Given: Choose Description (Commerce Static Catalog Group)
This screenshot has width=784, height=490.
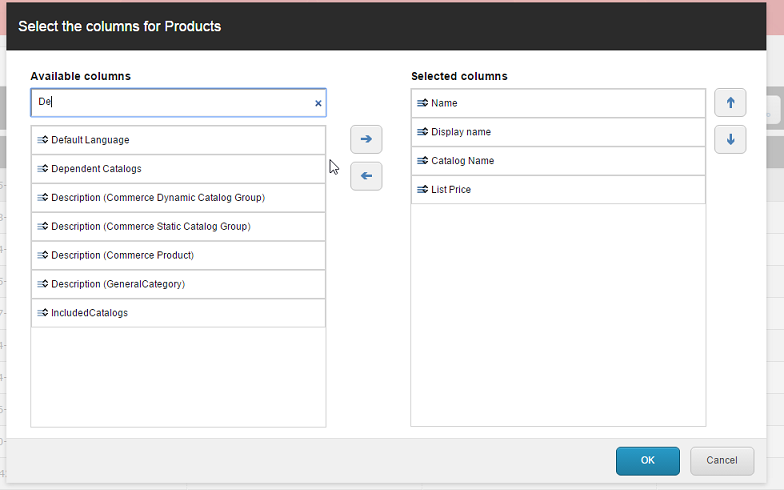Looking at the screenshot, I should pyautogui.click(x=150, y=227).
